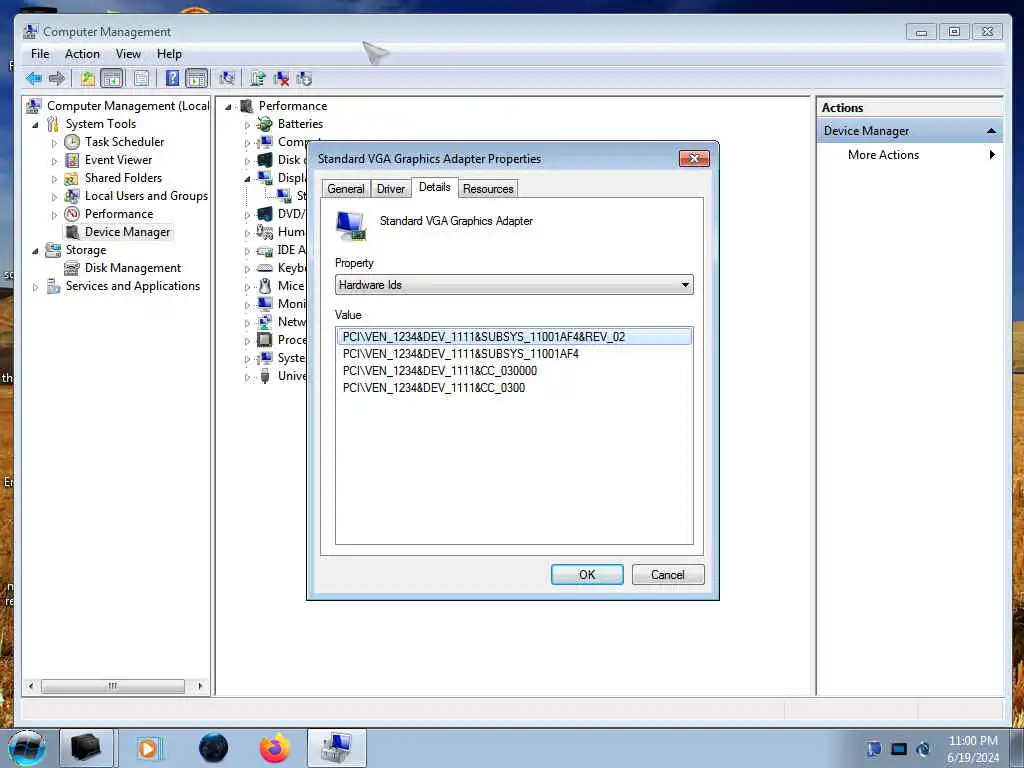This screenshot has width=1024, height=768.
Task: Click the blue Help question mark icon
Action: 172,79
